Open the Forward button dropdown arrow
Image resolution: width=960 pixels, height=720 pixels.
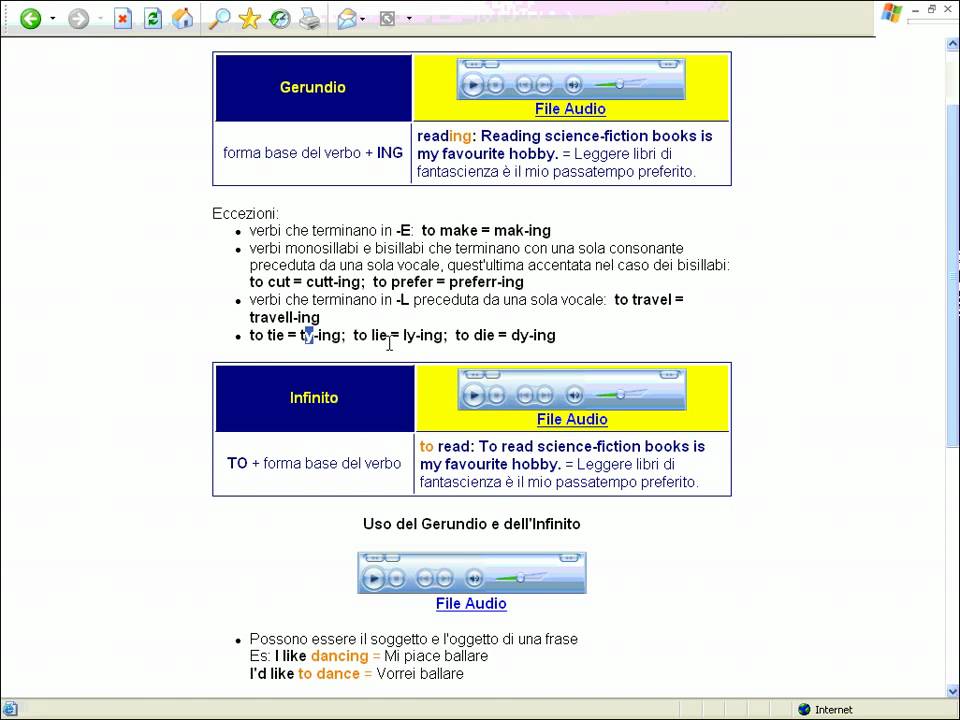pos(100,18)
